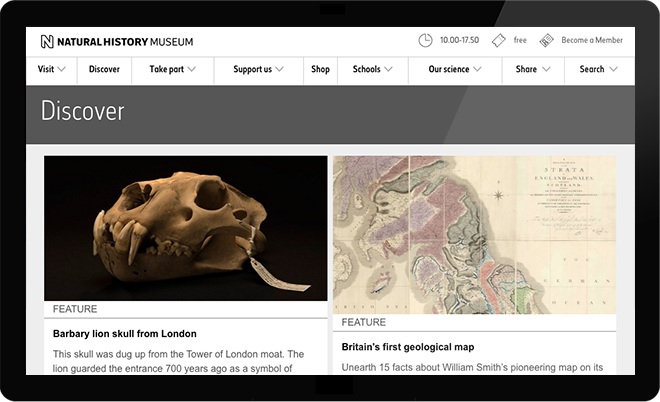The image size is (660, 402).
Task: Expand the Share chevron arrow
Action: tap(546, 69)
